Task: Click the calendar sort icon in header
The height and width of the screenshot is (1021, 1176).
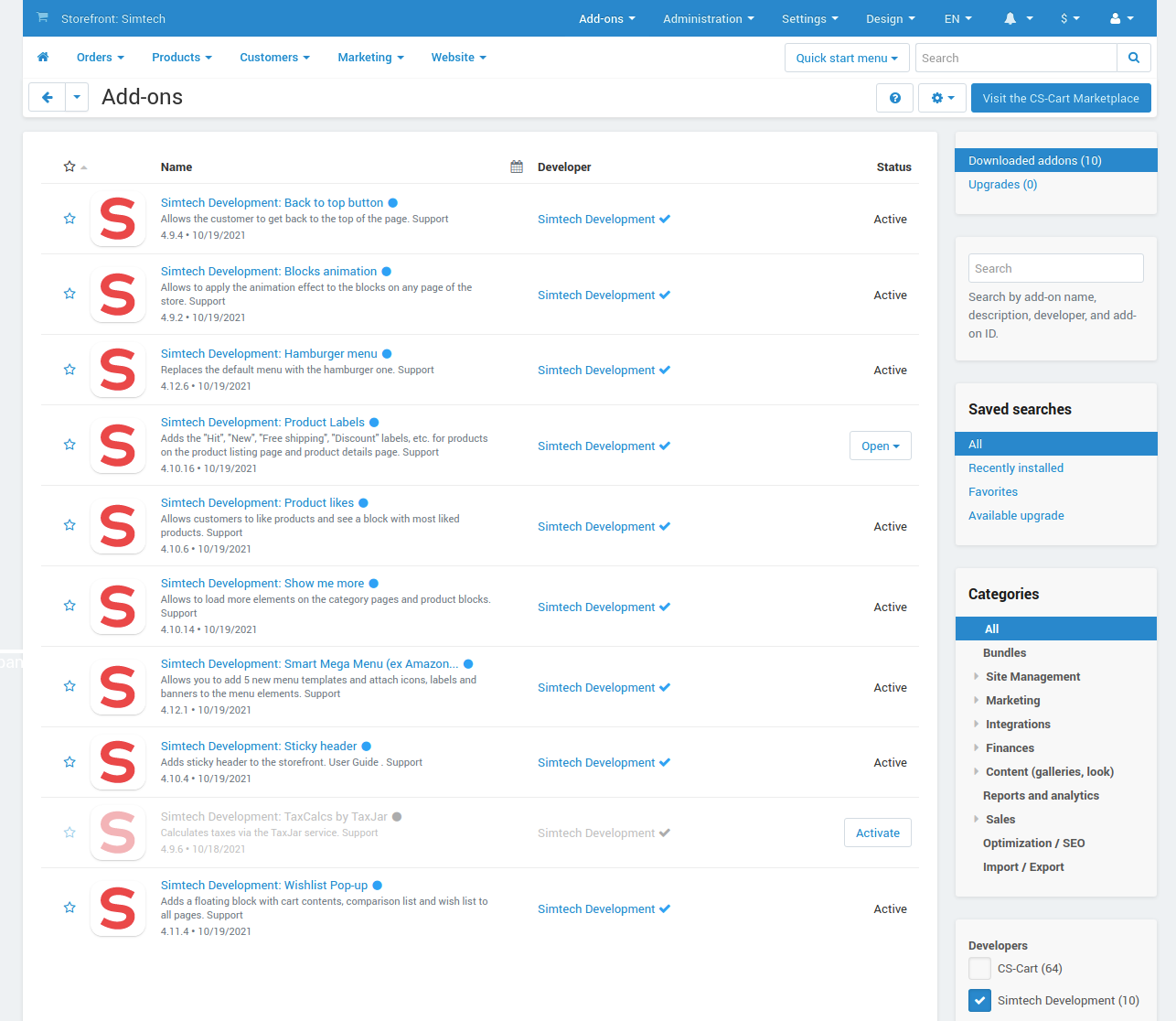Action: [517, 167]
